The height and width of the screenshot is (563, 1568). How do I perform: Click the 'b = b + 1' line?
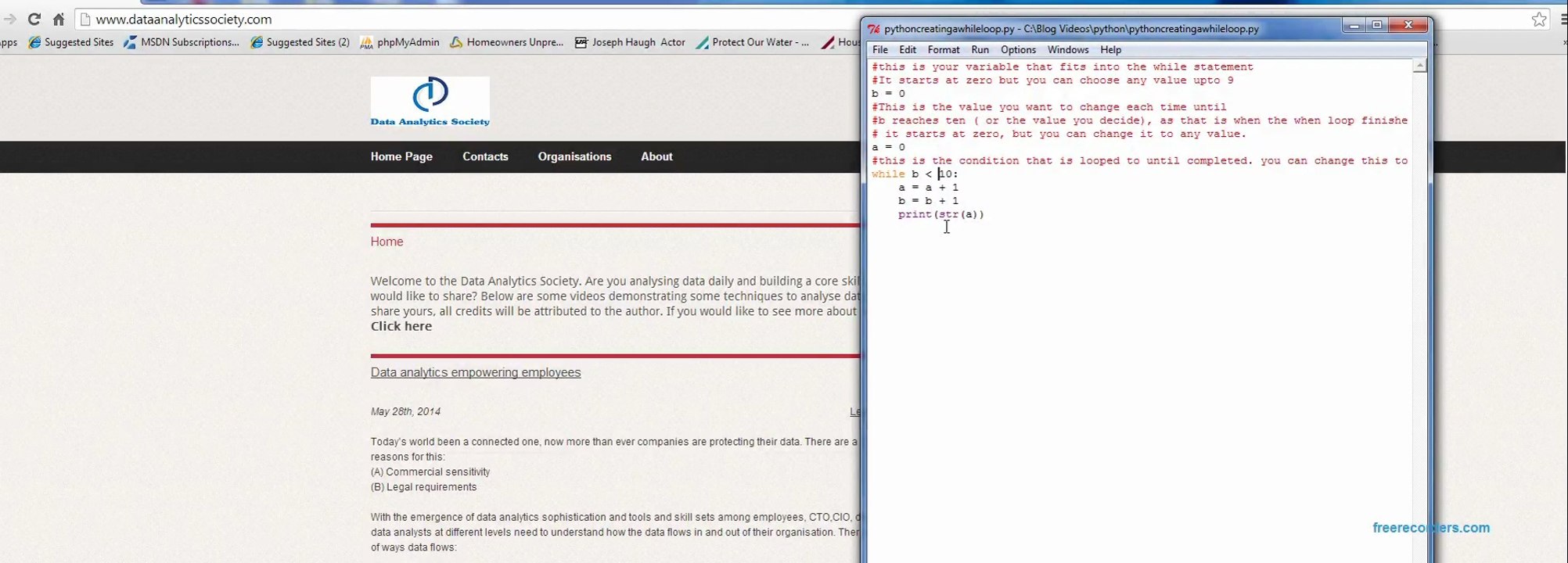coord(928,201)
